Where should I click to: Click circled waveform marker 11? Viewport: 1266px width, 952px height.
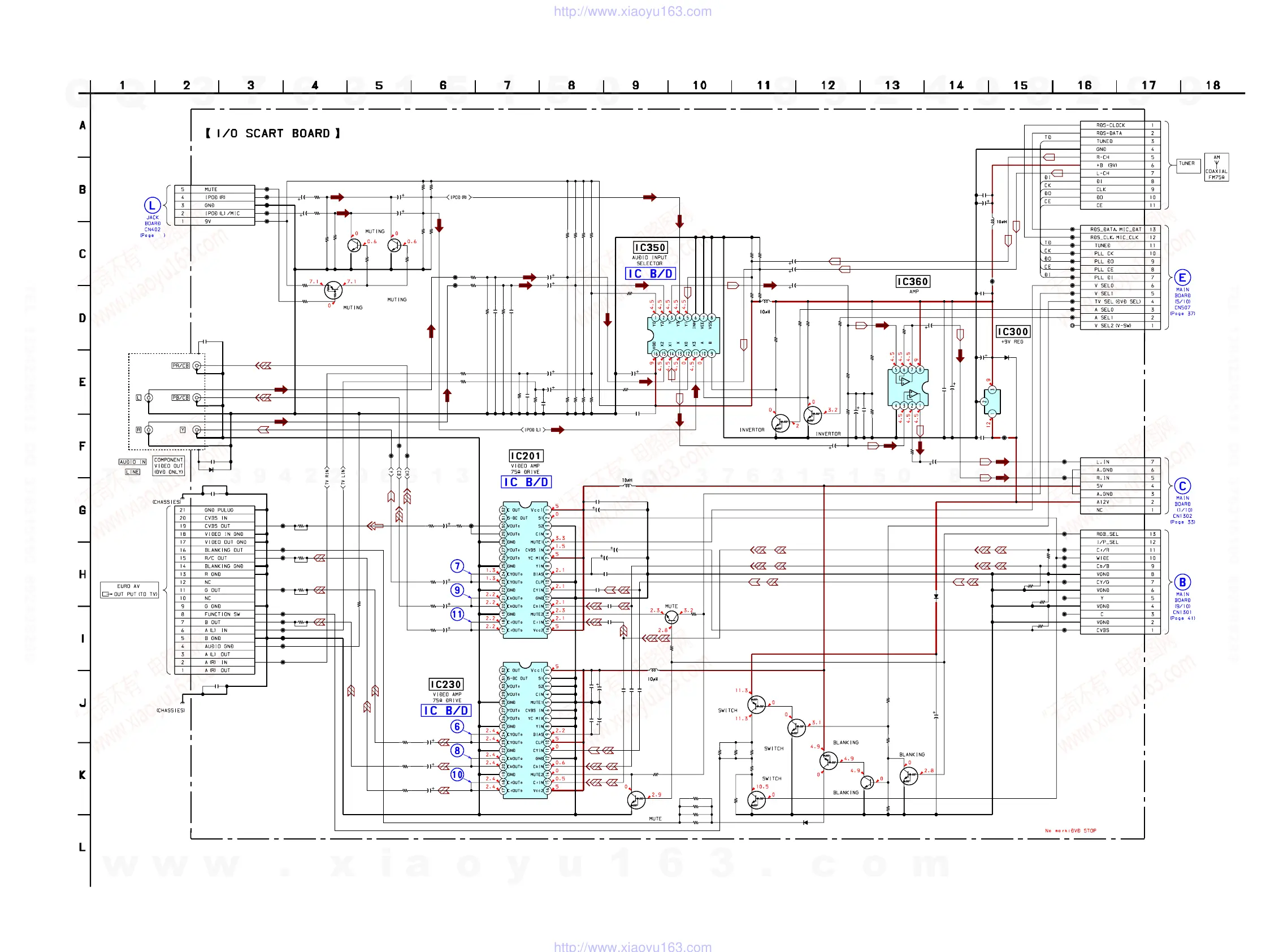[x=457, y=615]
